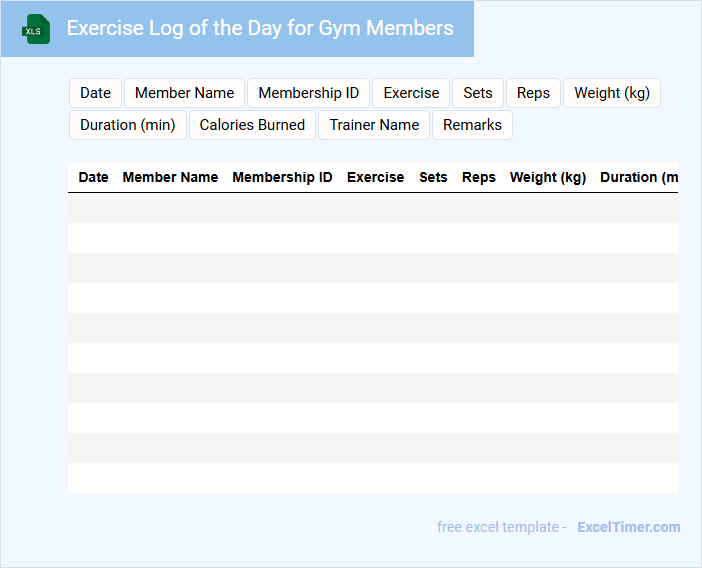Click the first empty table row
Screen dimensions: 702x568
[372, 208]
